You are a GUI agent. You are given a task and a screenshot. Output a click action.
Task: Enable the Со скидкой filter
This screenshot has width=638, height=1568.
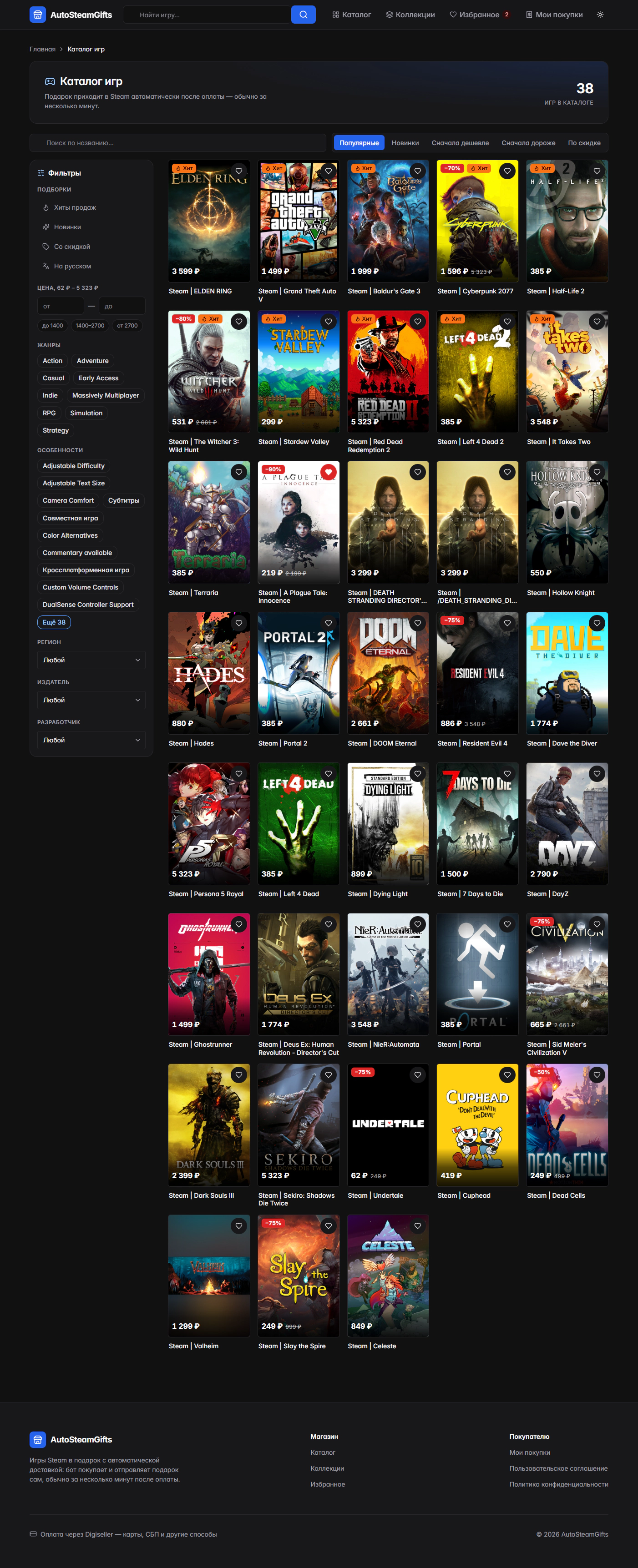[91, 247]
